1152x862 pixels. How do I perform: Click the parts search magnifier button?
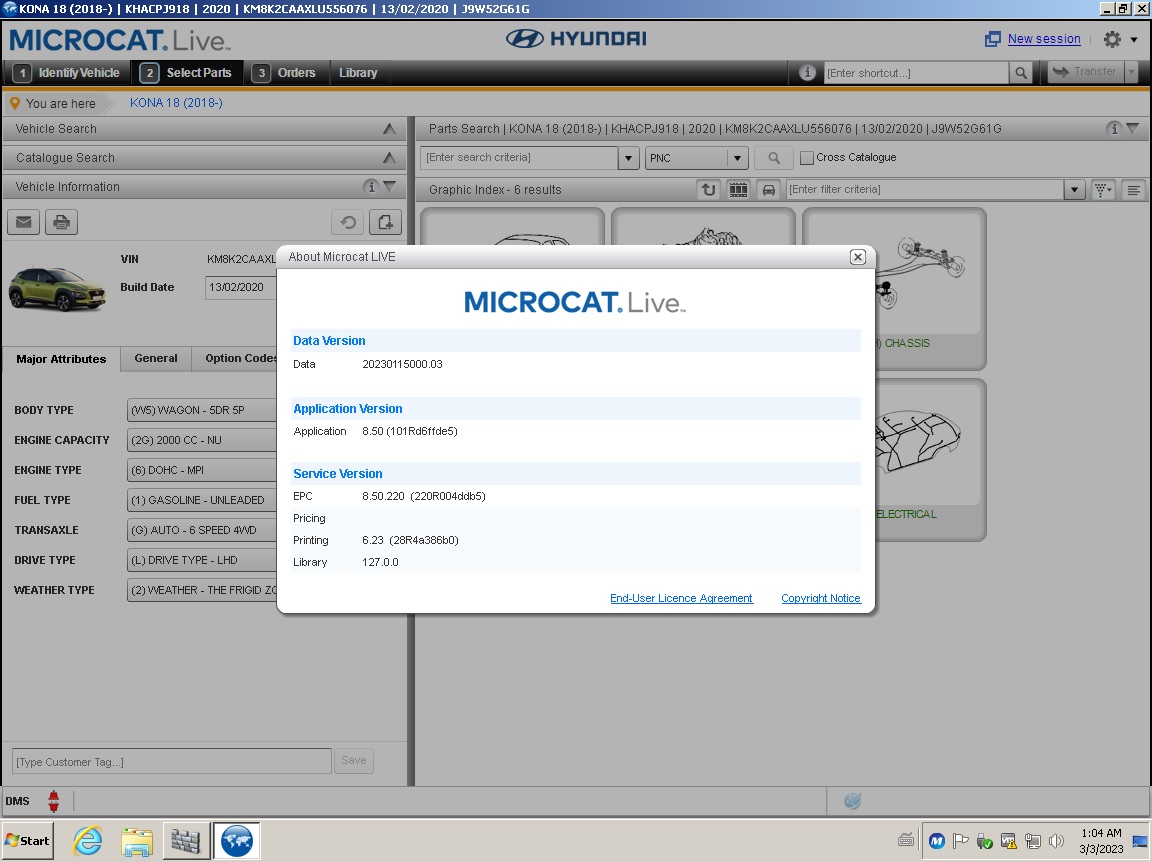(x=774, y=158)
